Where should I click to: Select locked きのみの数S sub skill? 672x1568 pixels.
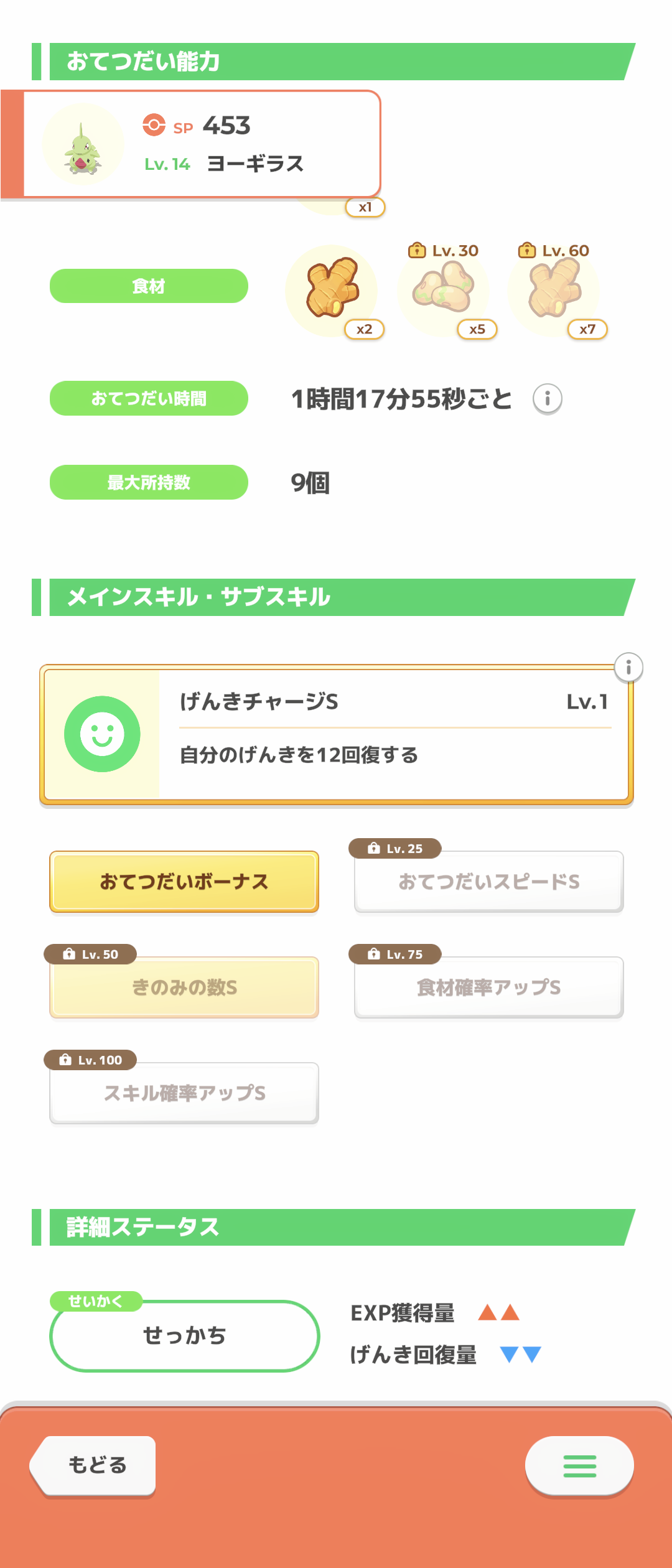[x=184, y=987]
